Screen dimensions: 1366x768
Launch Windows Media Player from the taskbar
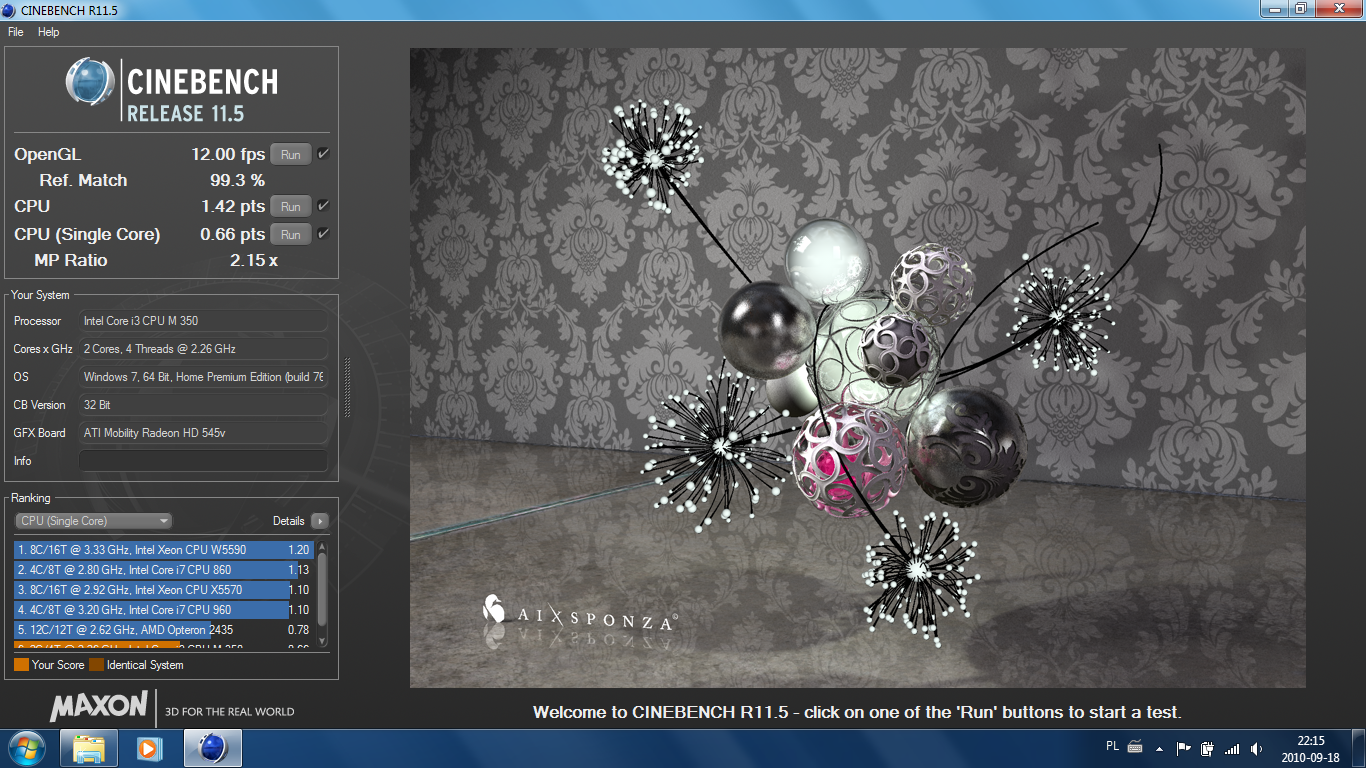149,748
